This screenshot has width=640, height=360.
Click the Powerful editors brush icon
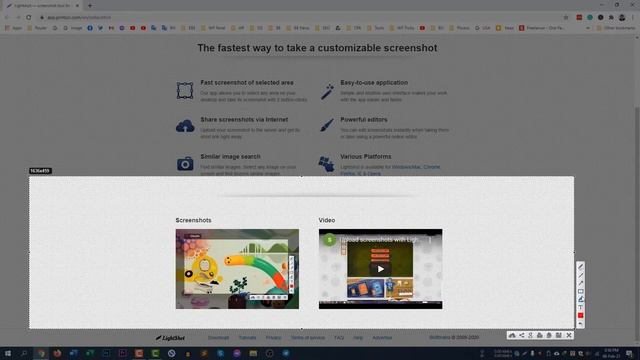point(327,125)
